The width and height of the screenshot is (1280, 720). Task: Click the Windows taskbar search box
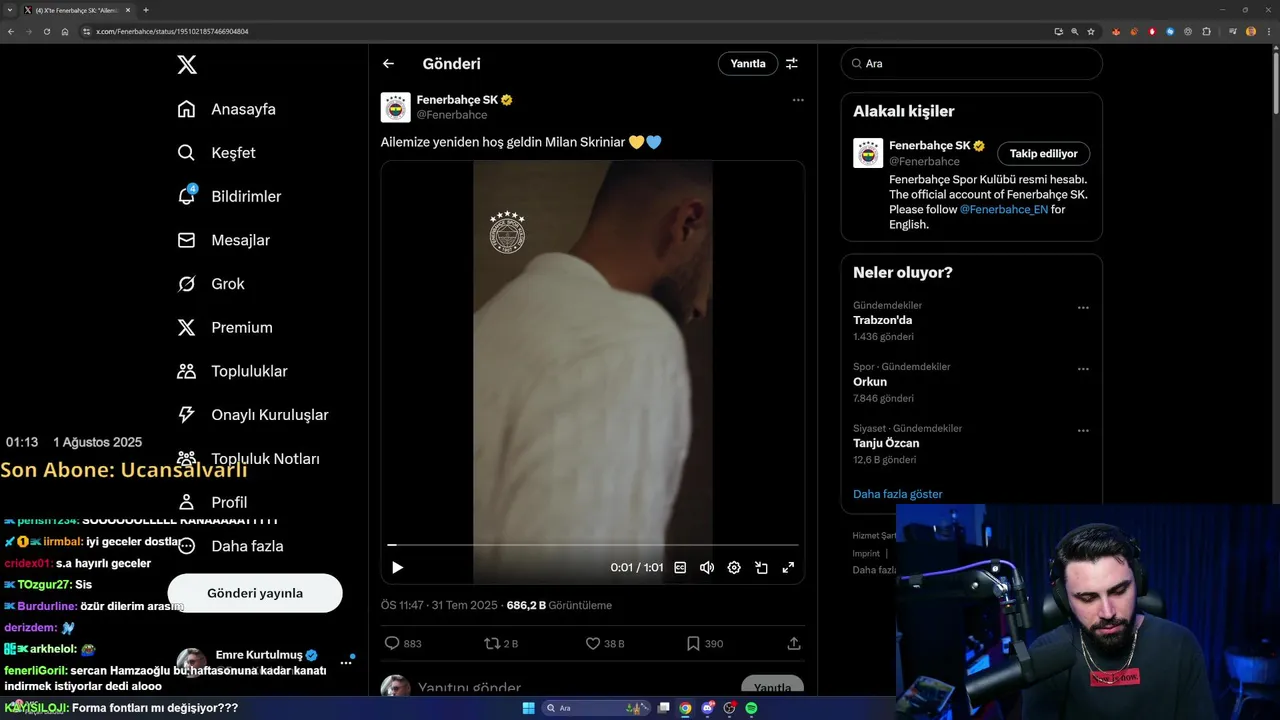coord(596,708)
